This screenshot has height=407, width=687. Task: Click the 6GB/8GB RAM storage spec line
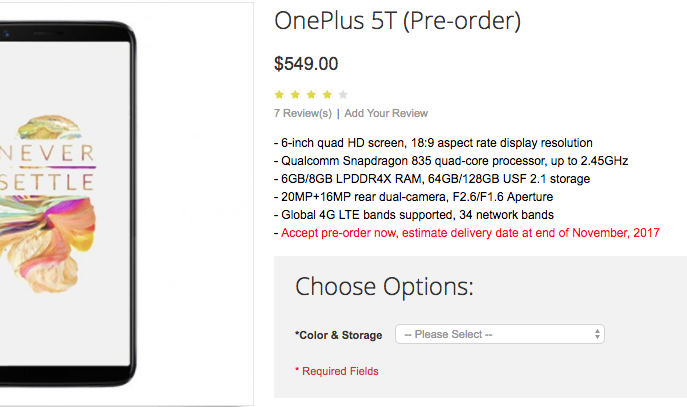pyautogui.click(x=434, y=179)
